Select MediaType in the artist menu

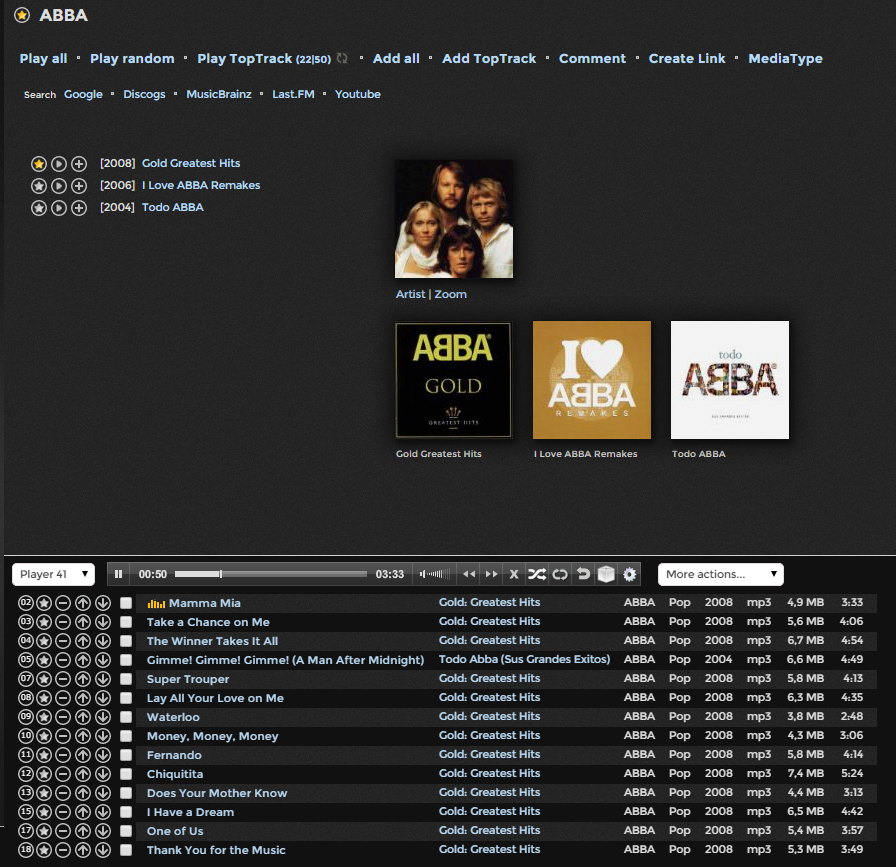(x=785, y=59)
